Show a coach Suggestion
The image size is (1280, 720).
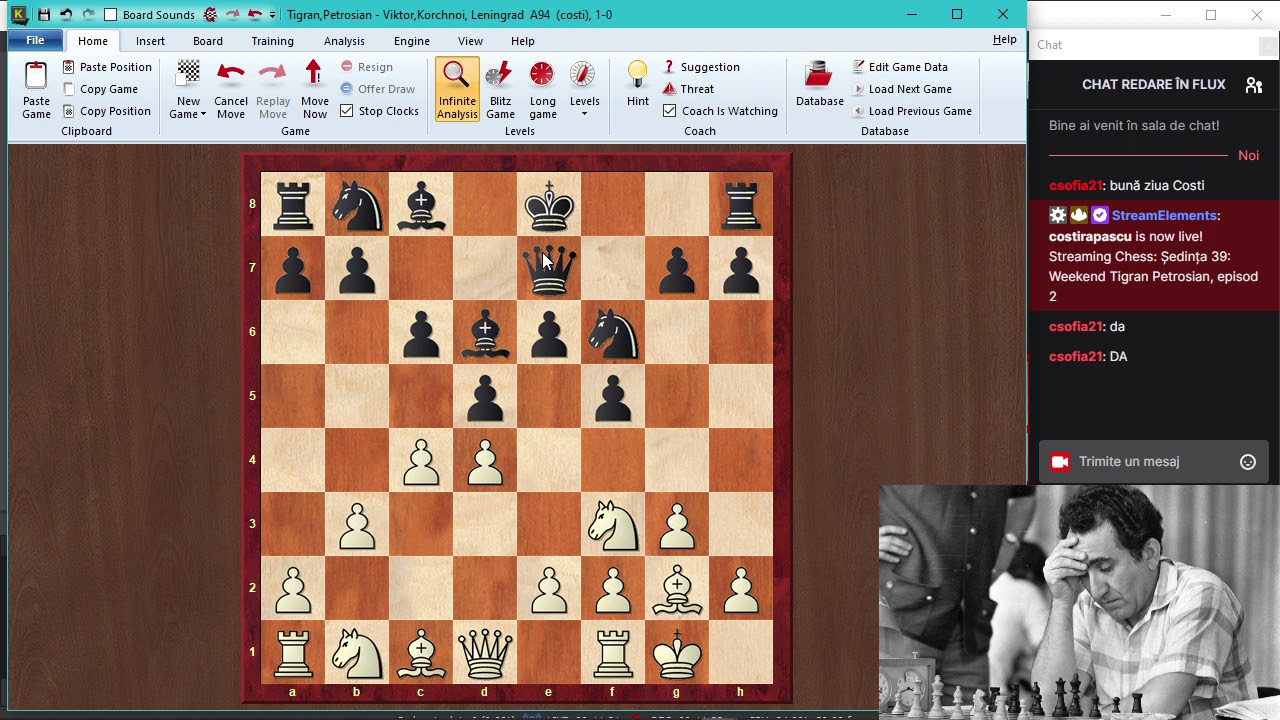pyautogui.click(x=701, y=67)
